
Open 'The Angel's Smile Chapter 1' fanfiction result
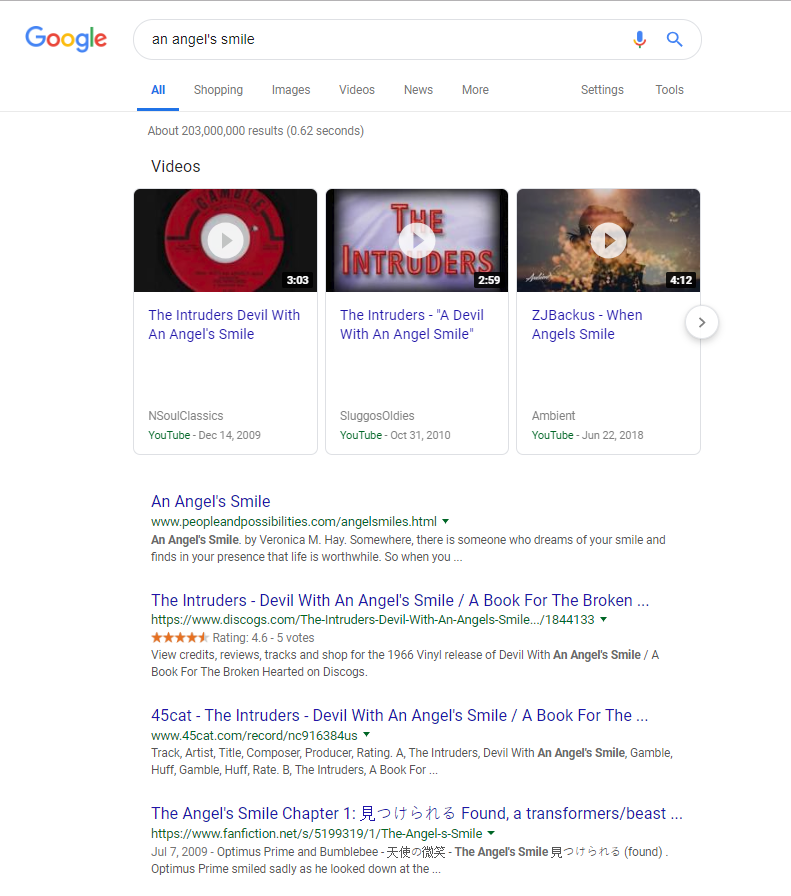(417, 813)
